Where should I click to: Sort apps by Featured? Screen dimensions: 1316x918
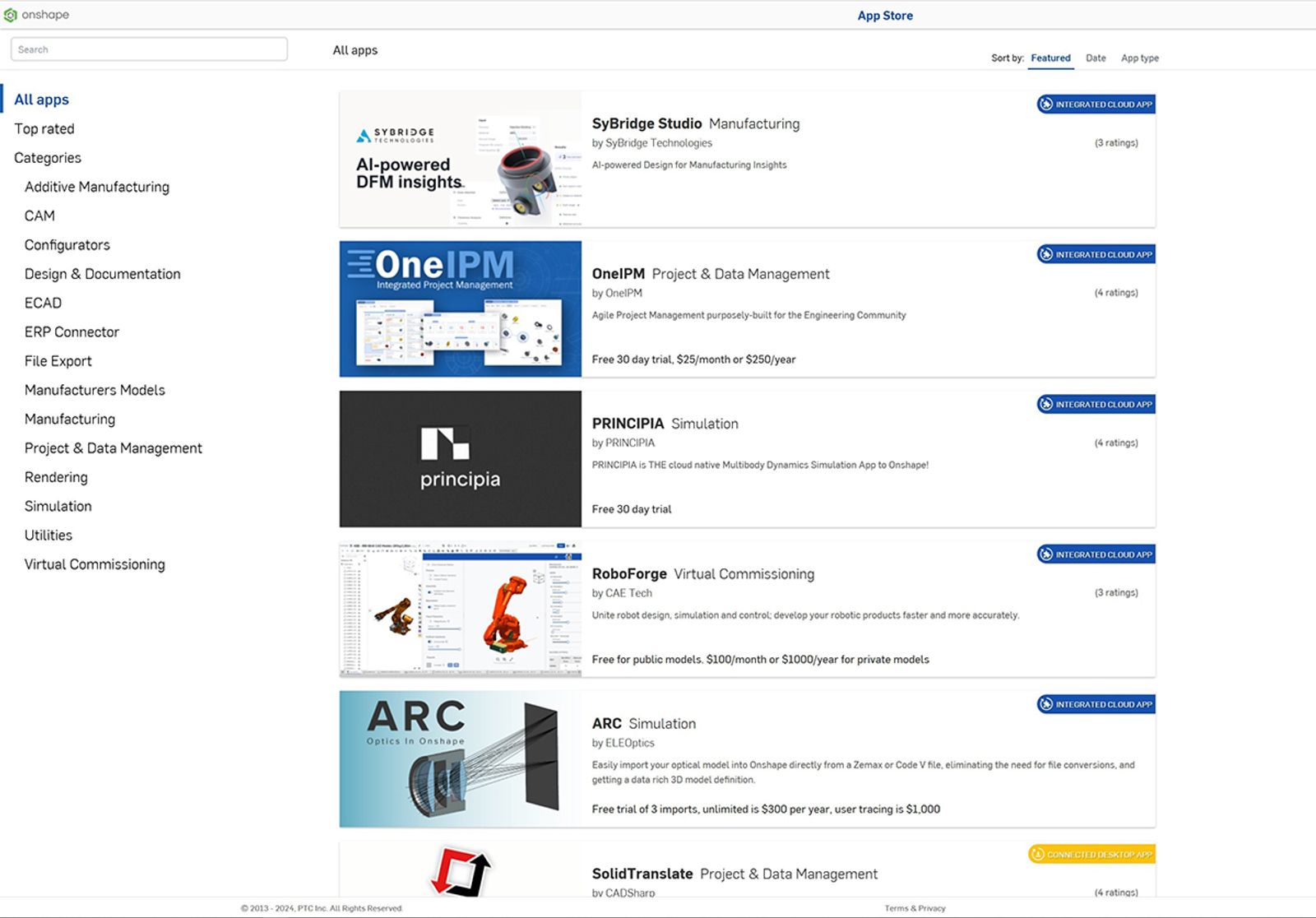(x=1050, y=58)
